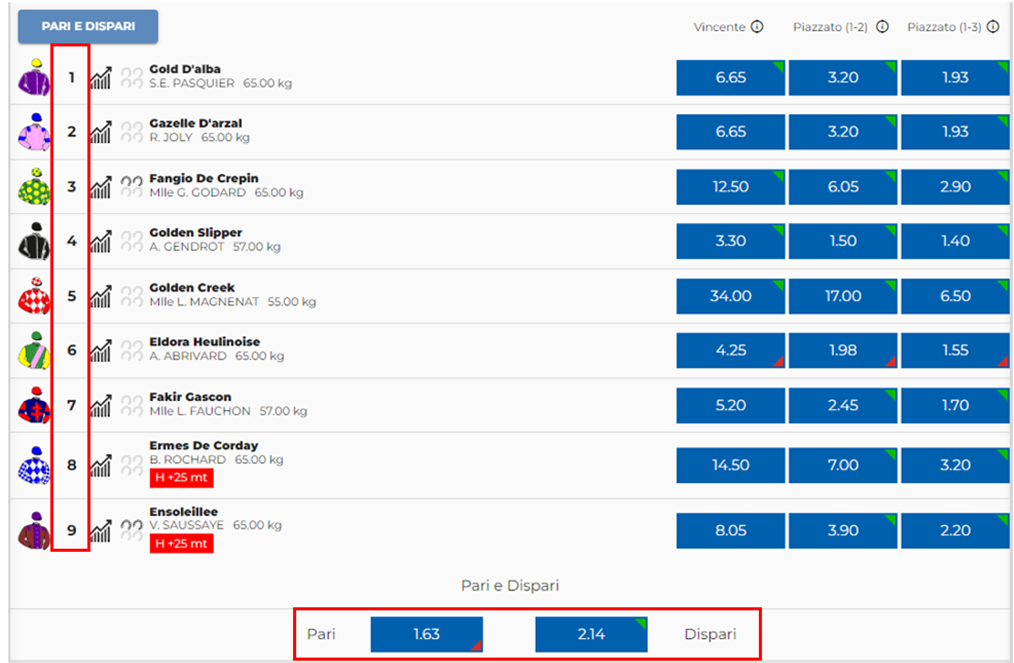Screen dimensions: 1014x663
Task: Select Vincente odds 3.30 for Golden Slipper
Action: [x=730, y=241]
